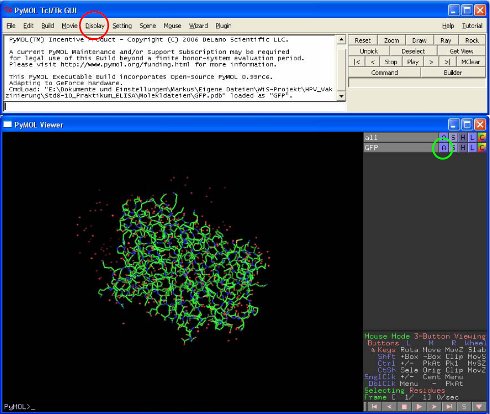Open the File menu
Image resolution: width=490 pixels, height=414 pixels.
pos(11,26)
